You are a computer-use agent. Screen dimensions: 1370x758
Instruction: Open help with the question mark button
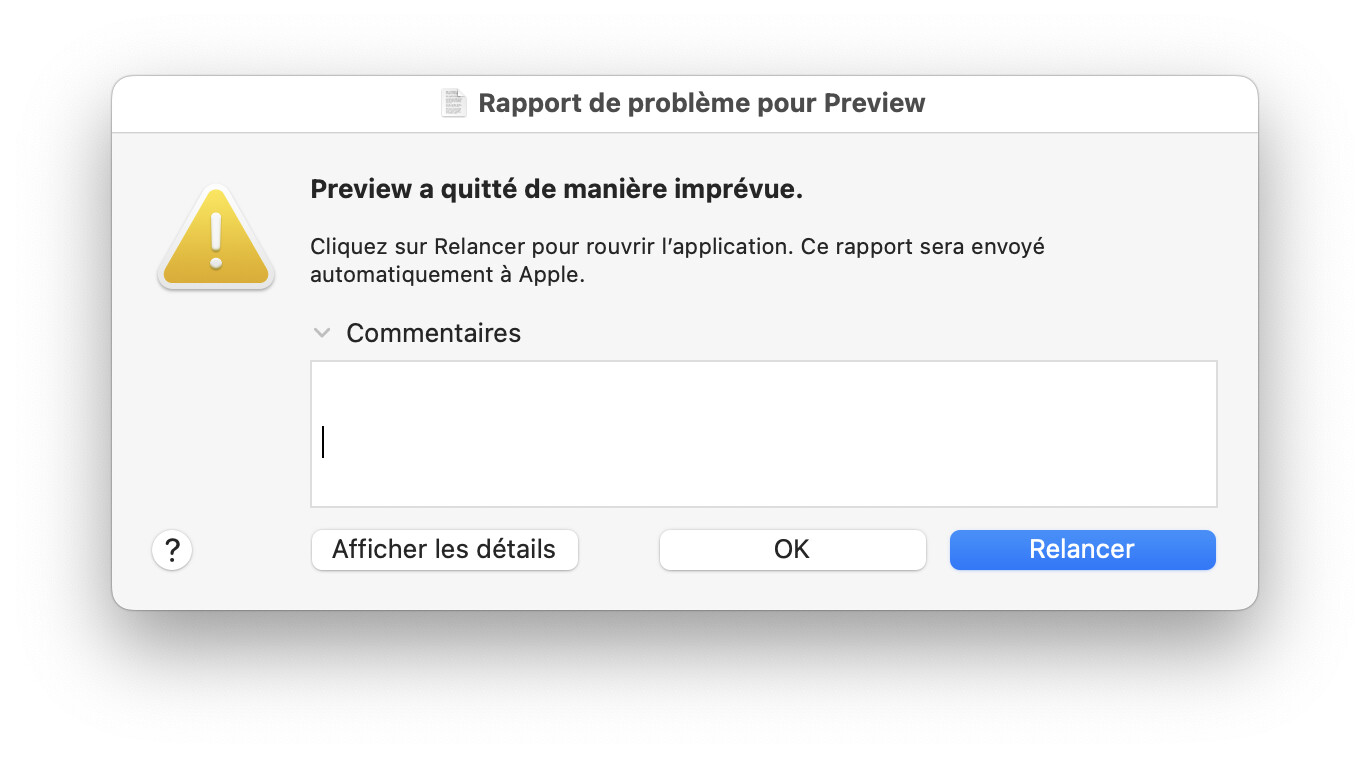172,550
